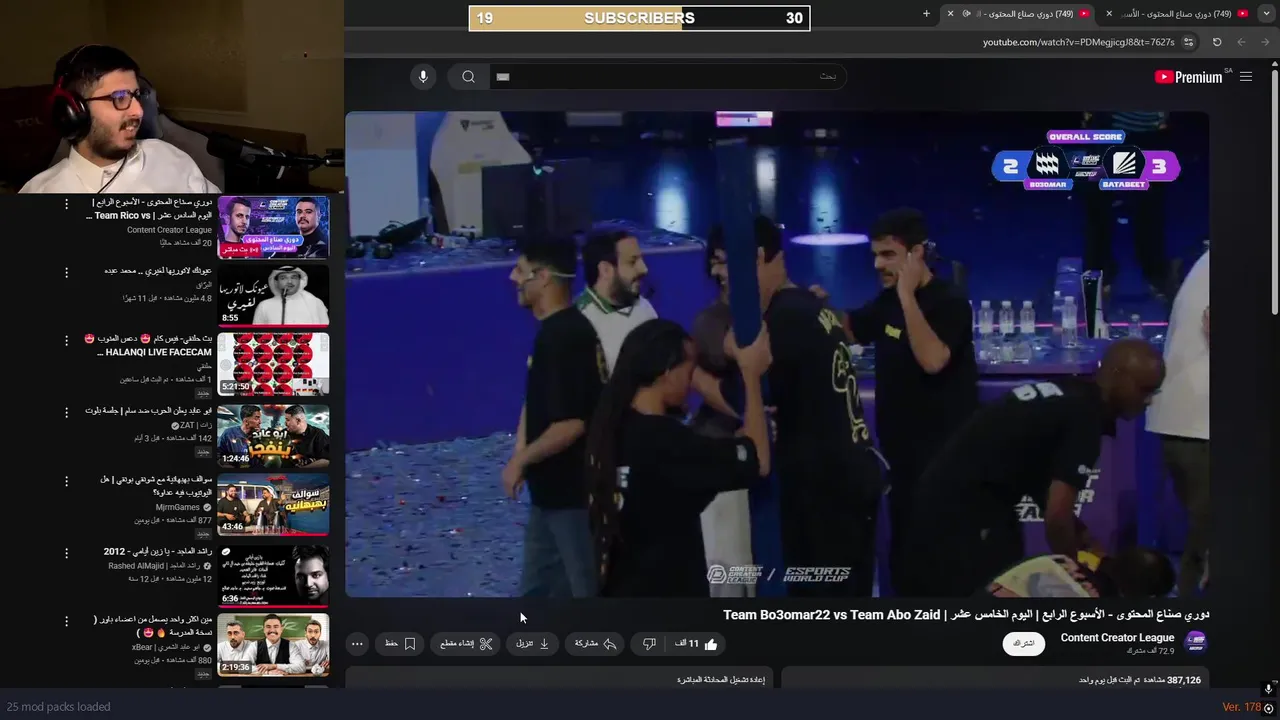The height and width of the screenshot is (720, 1280).
Task: Click the Download arrow button
Action: click(x=533, y=644)
